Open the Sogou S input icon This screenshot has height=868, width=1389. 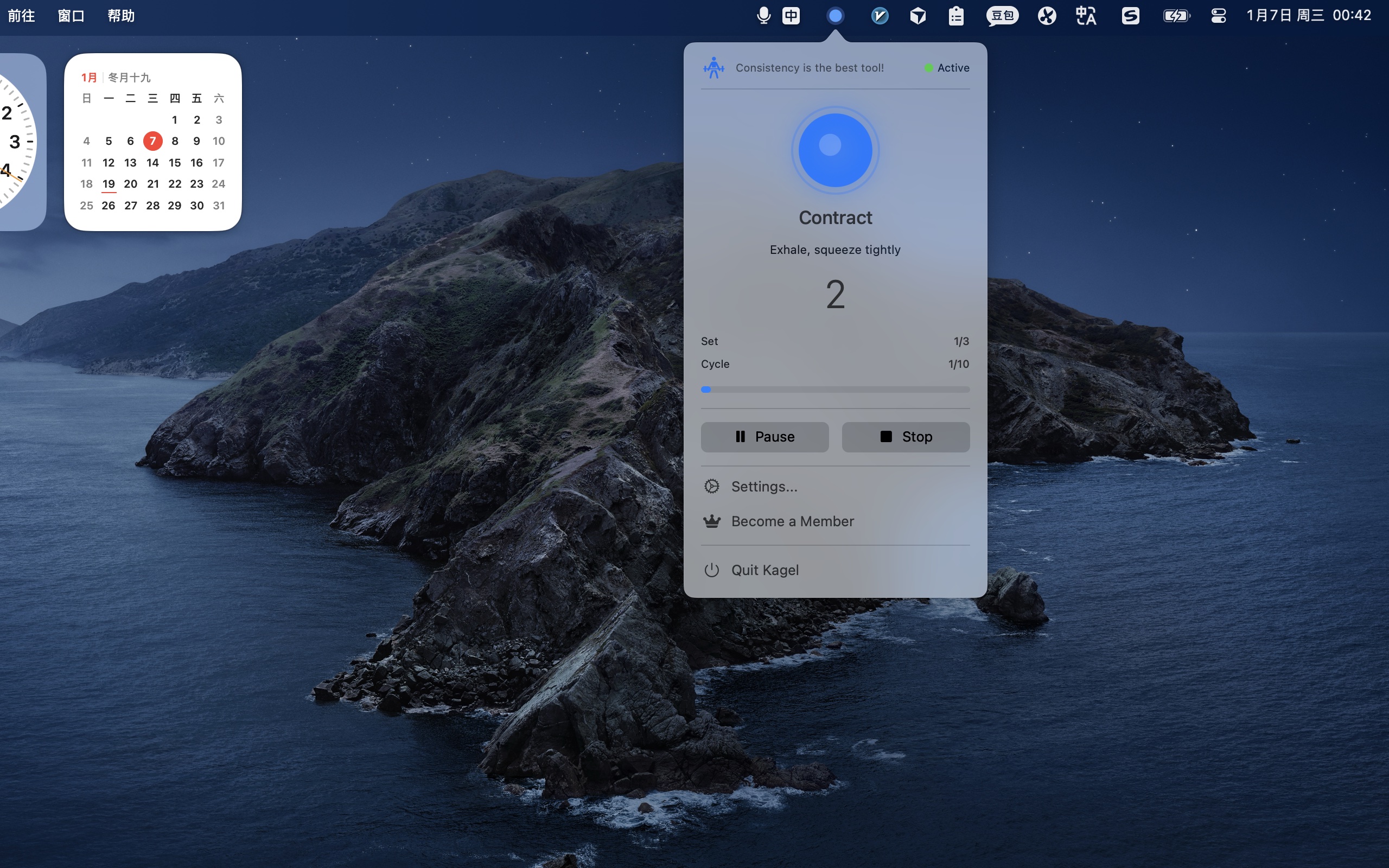pyautogui.click(x=1130, y=16)
